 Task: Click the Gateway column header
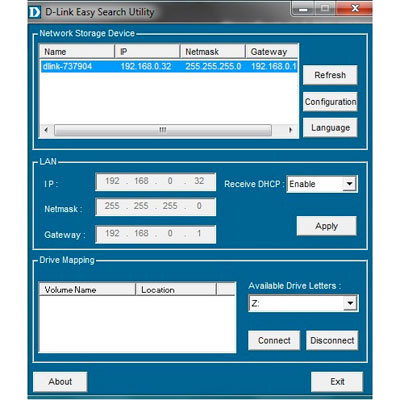[272, 52]
